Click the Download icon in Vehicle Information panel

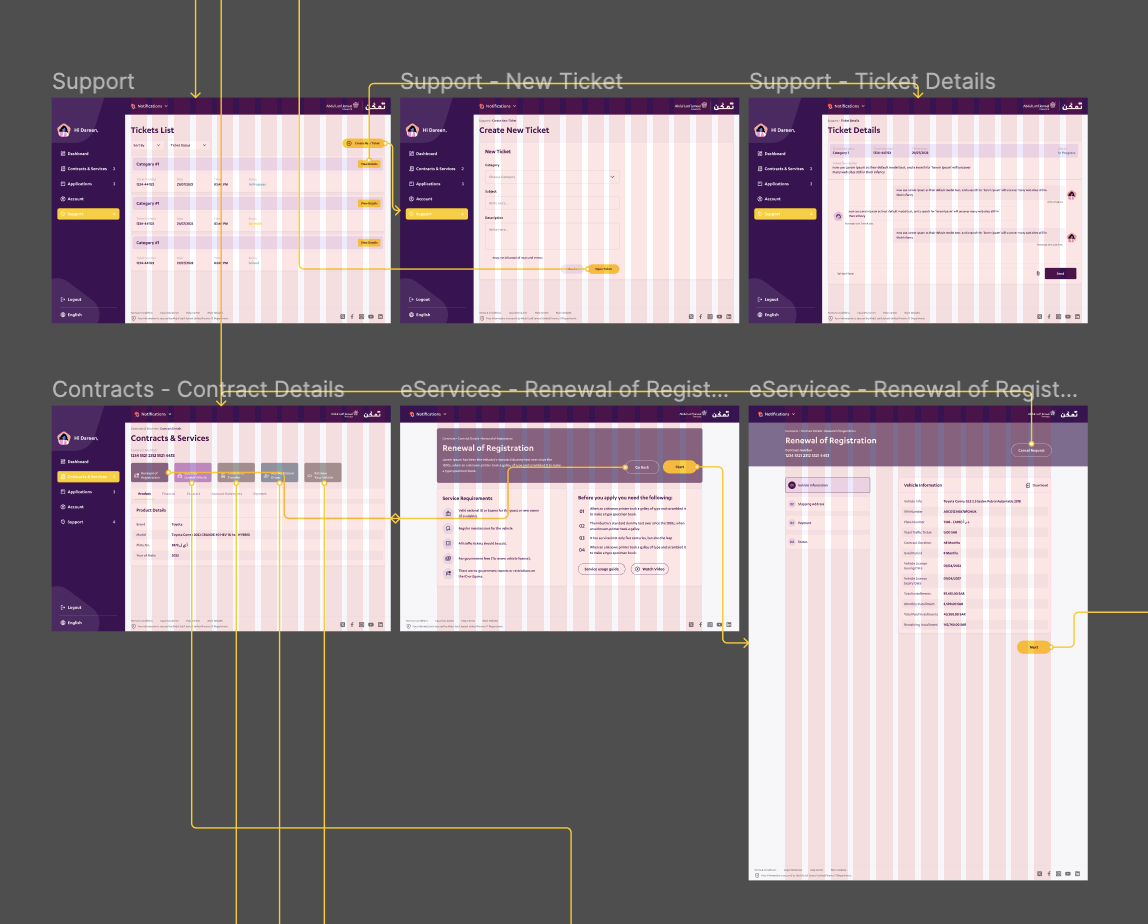click(x=1028, y=485)
